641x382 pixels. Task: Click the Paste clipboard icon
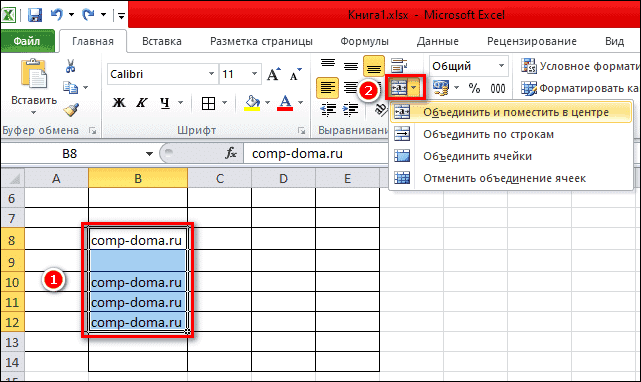click(x=34, y=74)
